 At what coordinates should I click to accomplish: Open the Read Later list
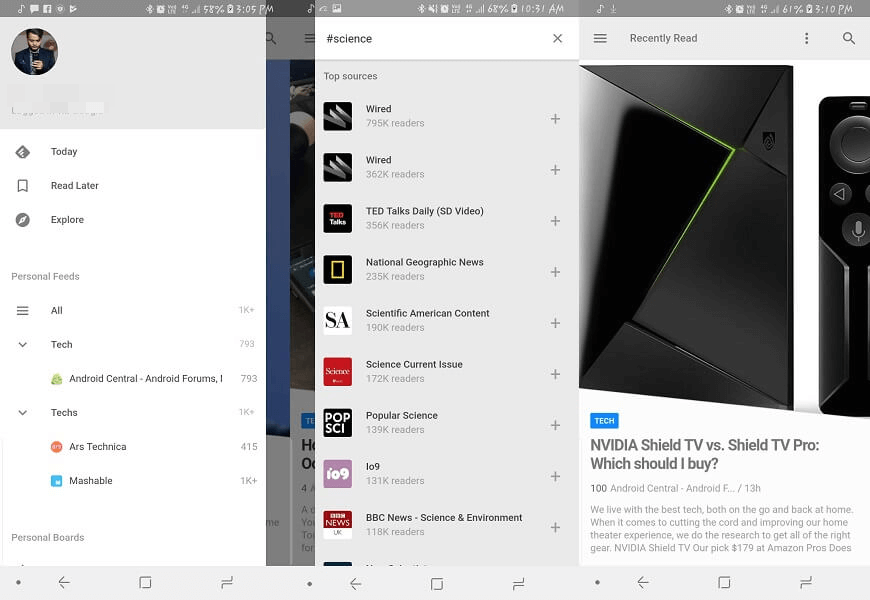point(133,185)
